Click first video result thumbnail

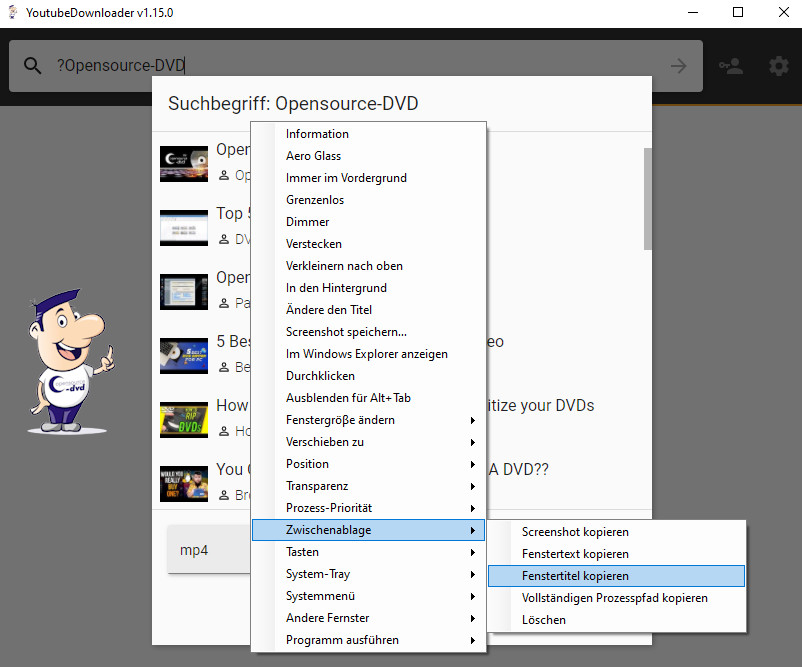[x=184, y=163]
